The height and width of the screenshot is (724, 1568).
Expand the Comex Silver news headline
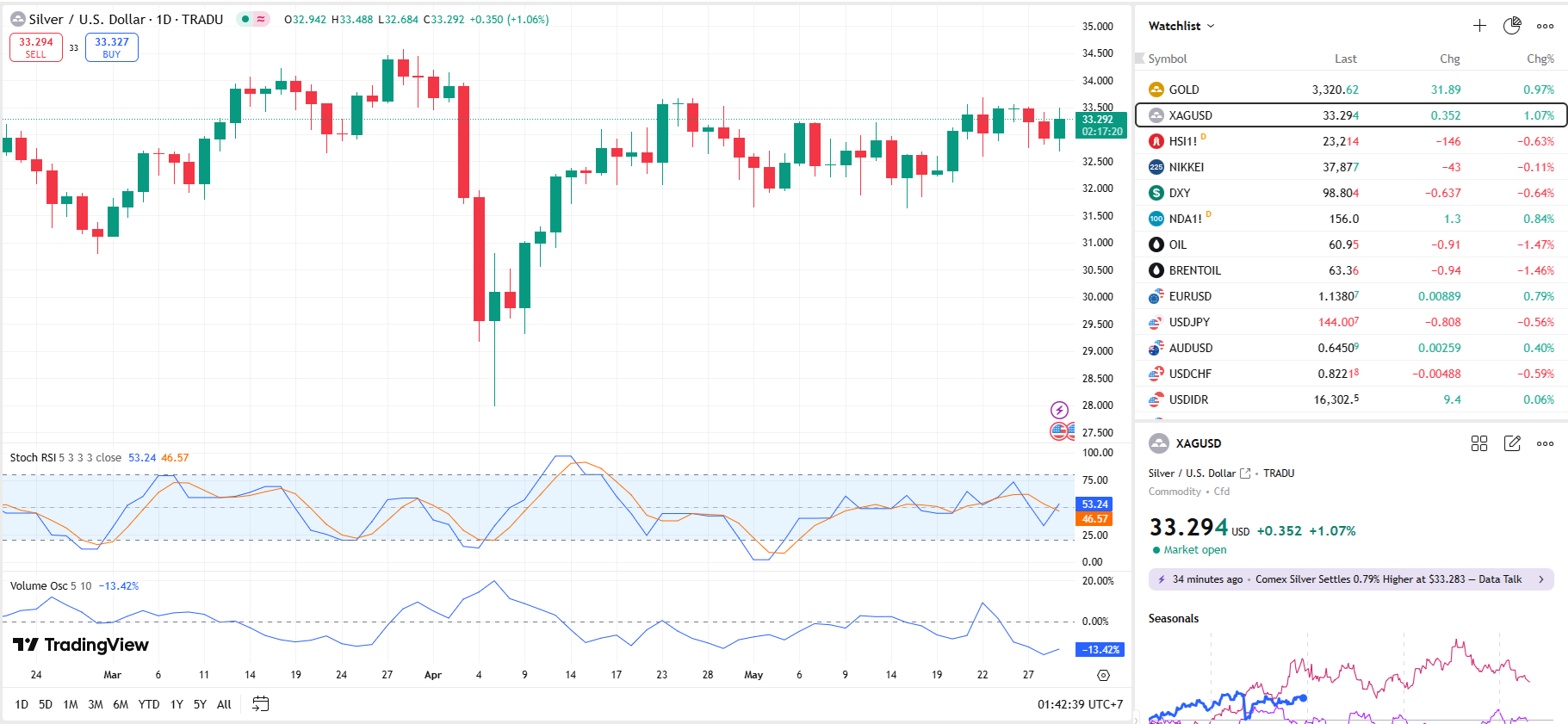(x=1350, y=579)
